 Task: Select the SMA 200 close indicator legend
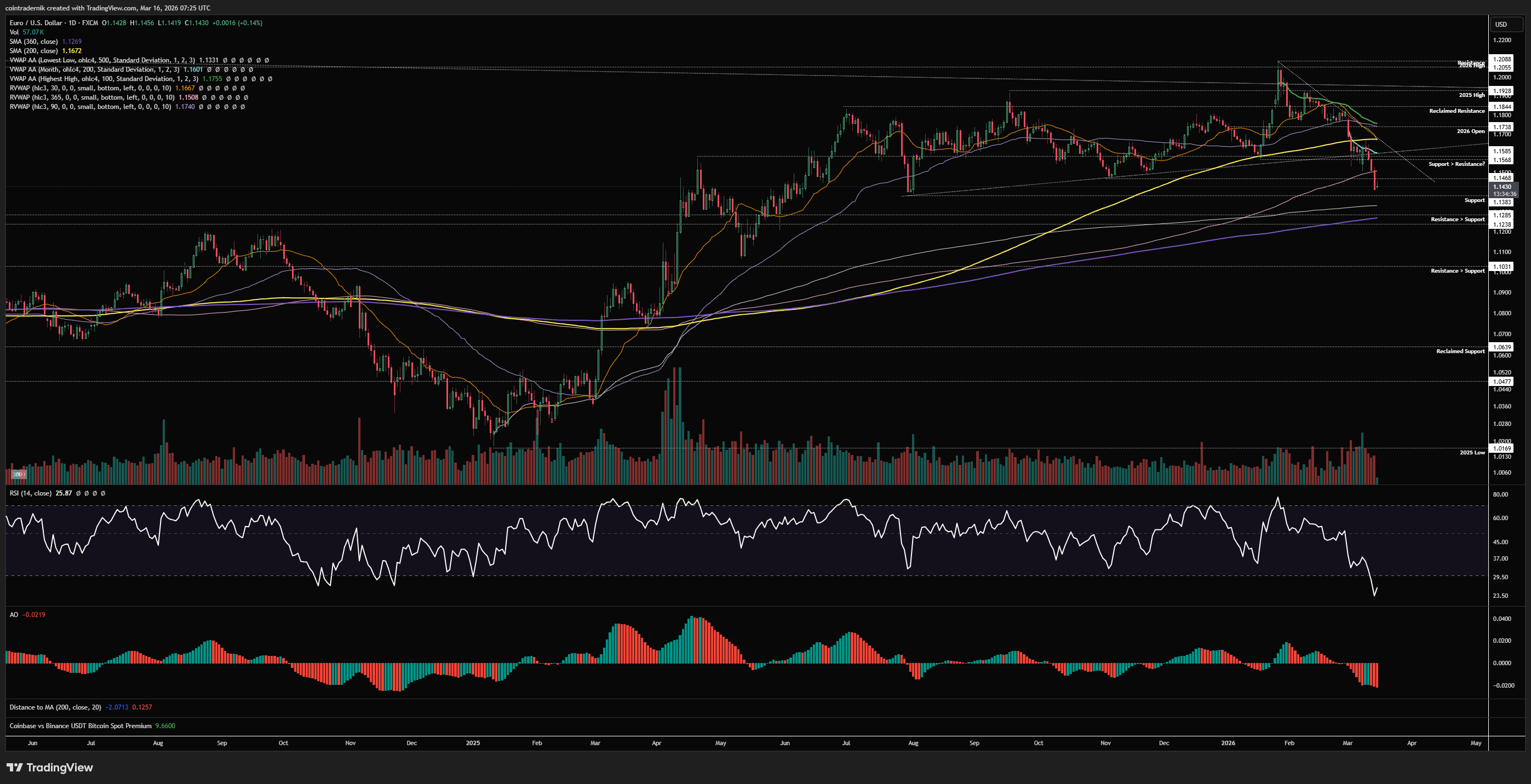33,51
